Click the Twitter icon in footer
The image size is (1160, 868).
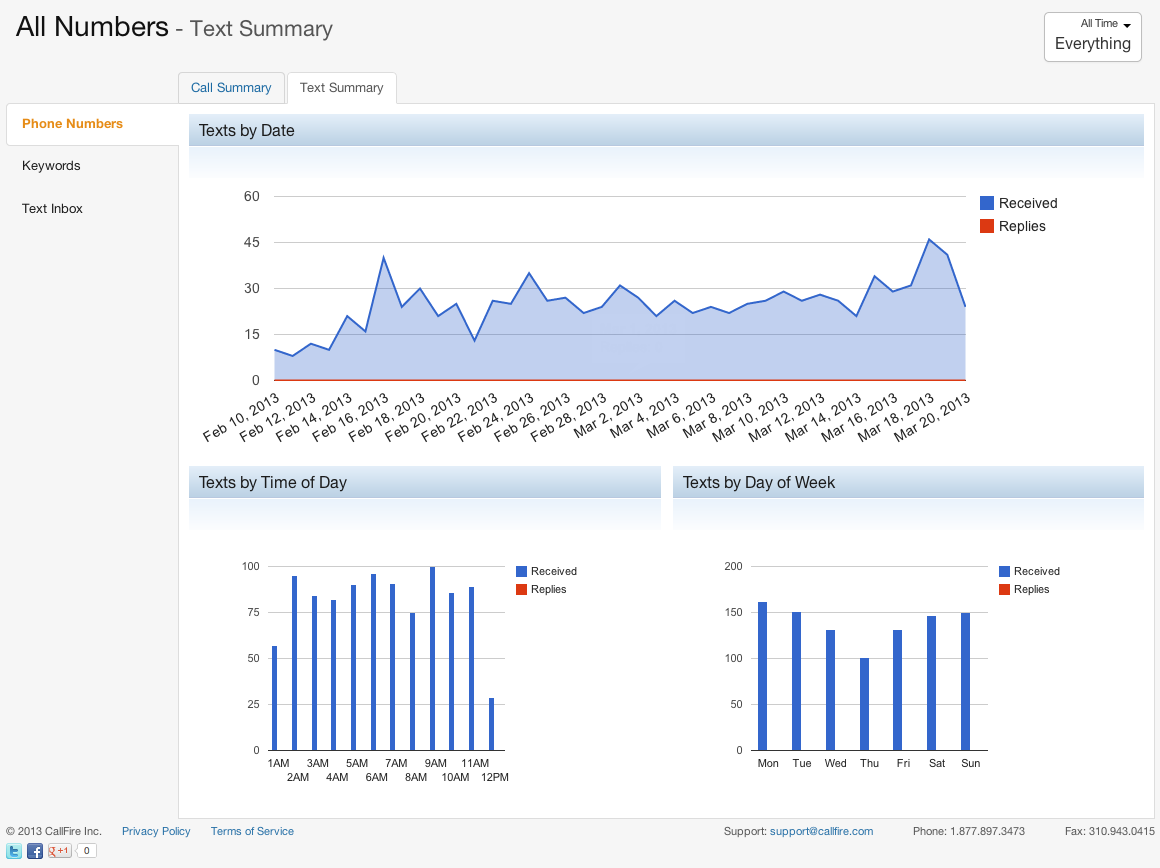point(15,851)
